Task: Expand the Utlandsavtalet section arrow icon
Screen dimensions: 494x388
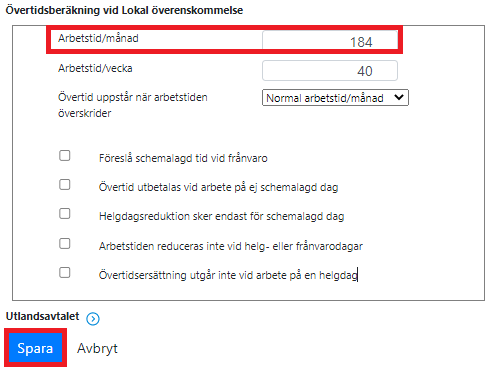Action: tap(93, 319)
